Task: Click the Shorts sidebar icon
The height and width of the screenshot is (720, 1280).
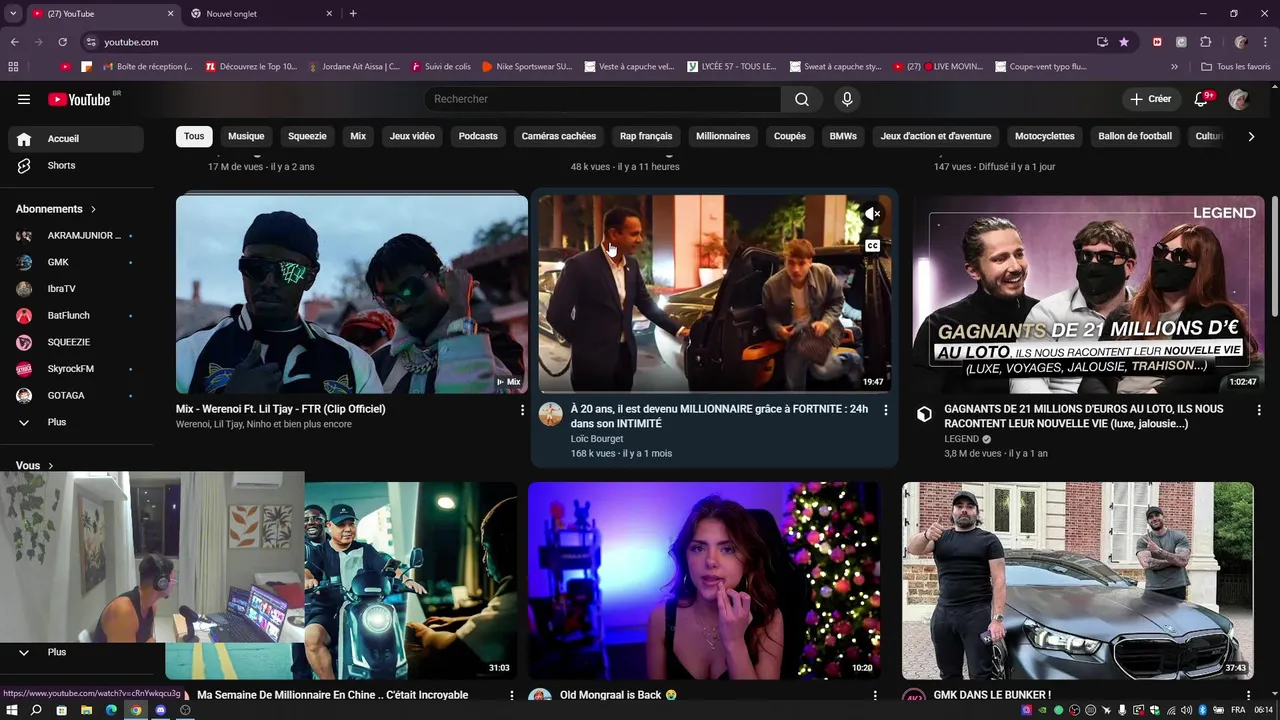Action: 24,165
